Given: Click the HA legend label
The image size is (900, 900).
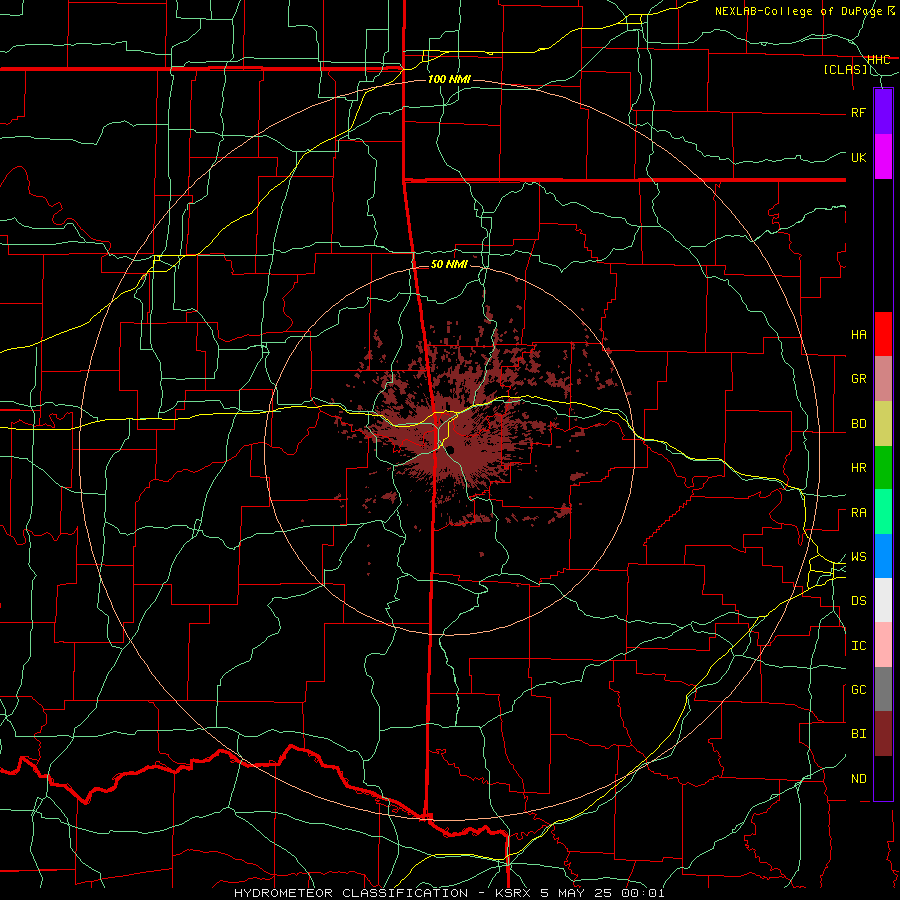Looking at the screenshot, I should 858,335.
